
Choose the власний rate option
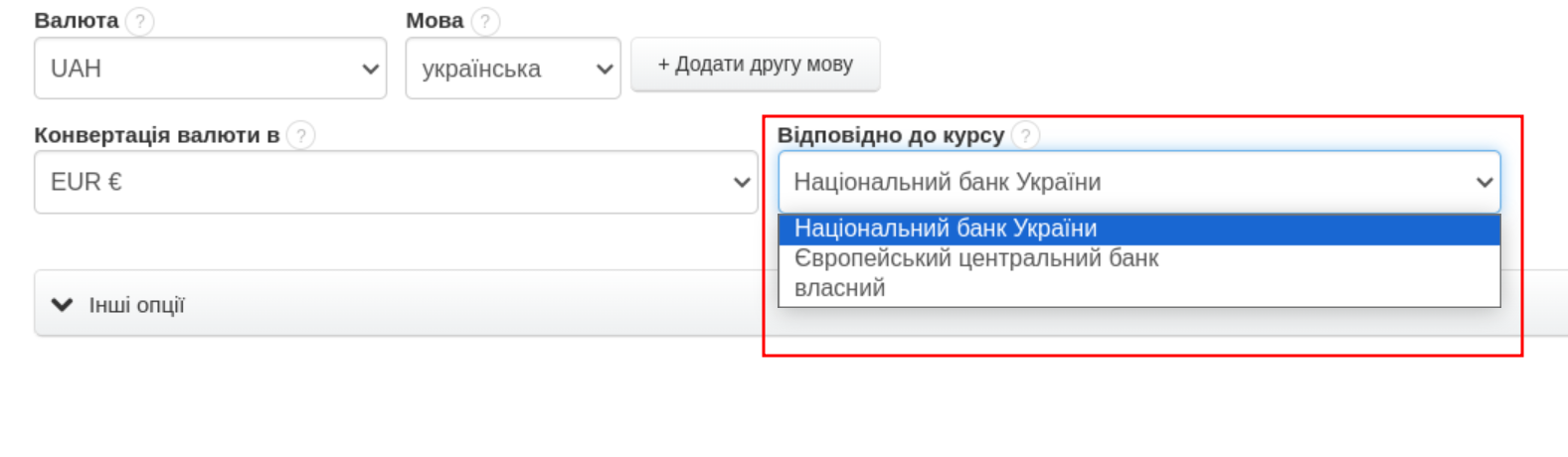coord(840,289)
